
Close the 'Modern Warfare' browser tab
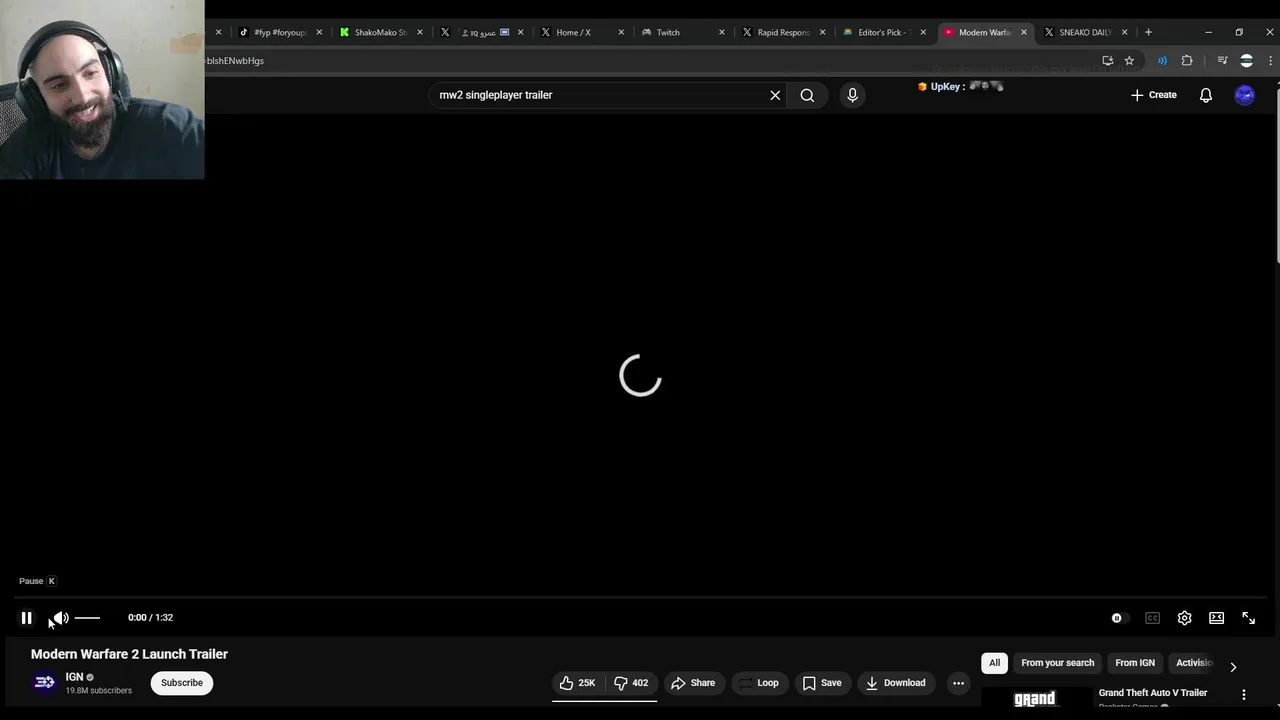pyautogui.click(x=1024, y=32)
